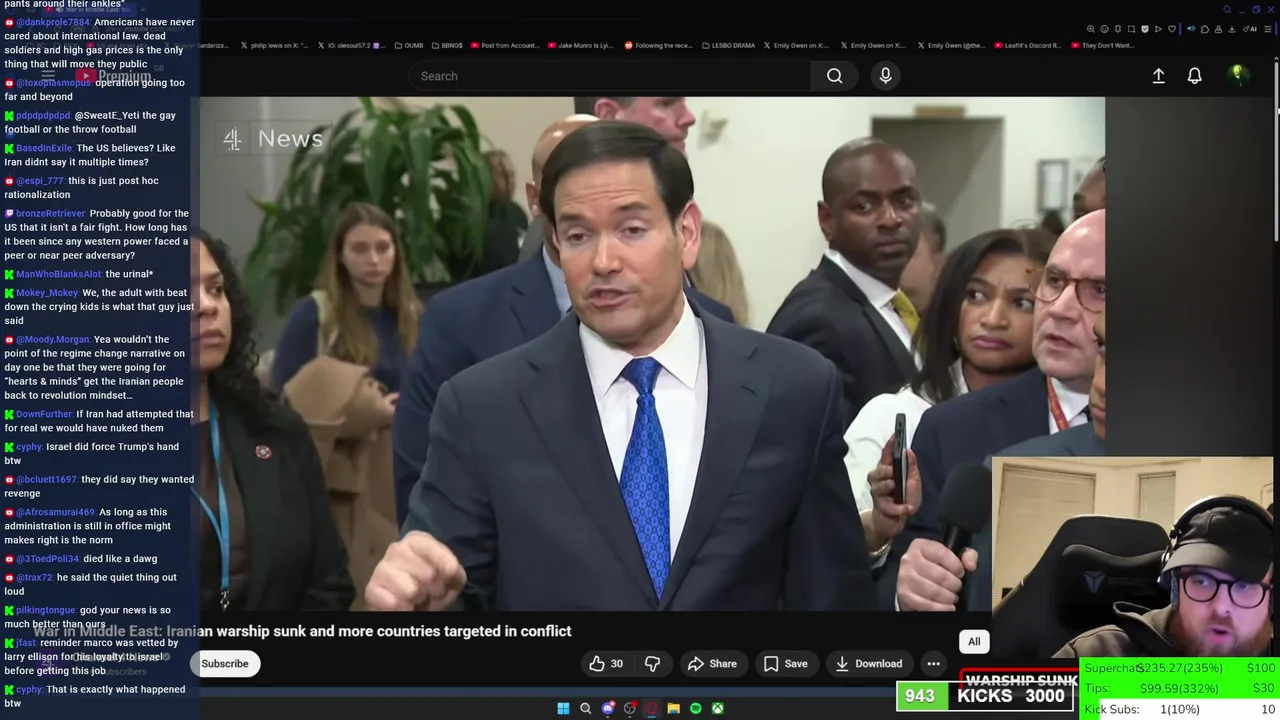The image size is (1280, 720).
Task: Click the like count '30'
Action: [x=616, y=664]
